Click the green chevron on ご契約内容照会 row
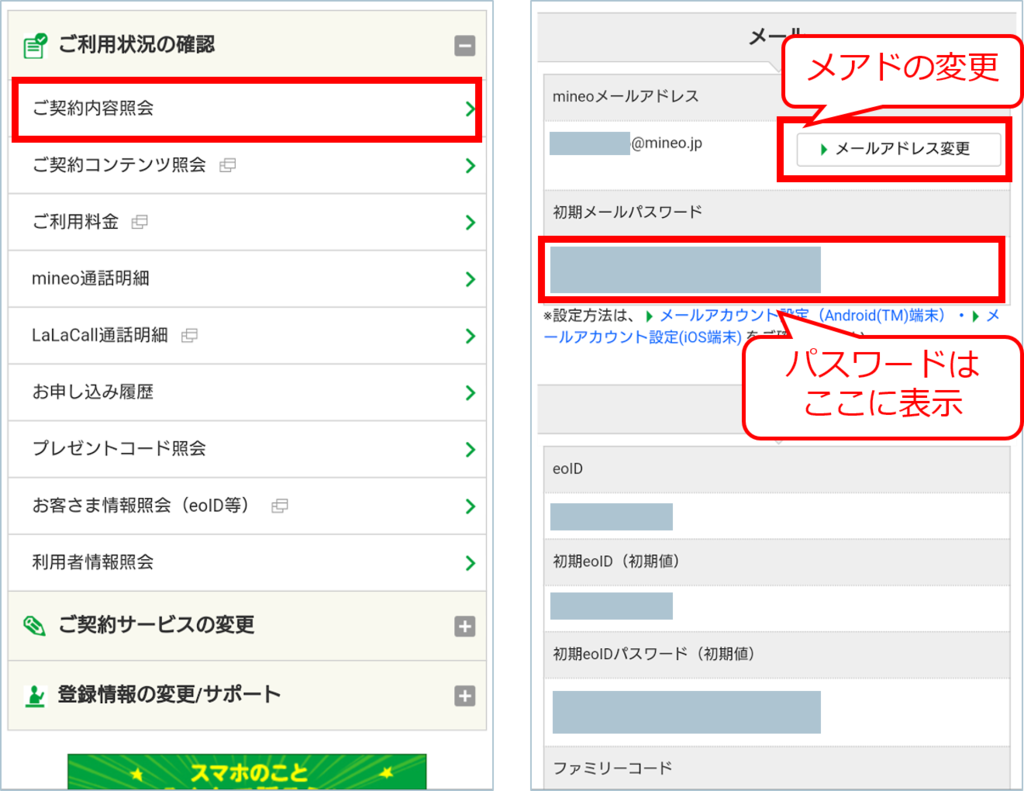The height and width of the screenshot is (791, 1024). [x=470, y=108]
